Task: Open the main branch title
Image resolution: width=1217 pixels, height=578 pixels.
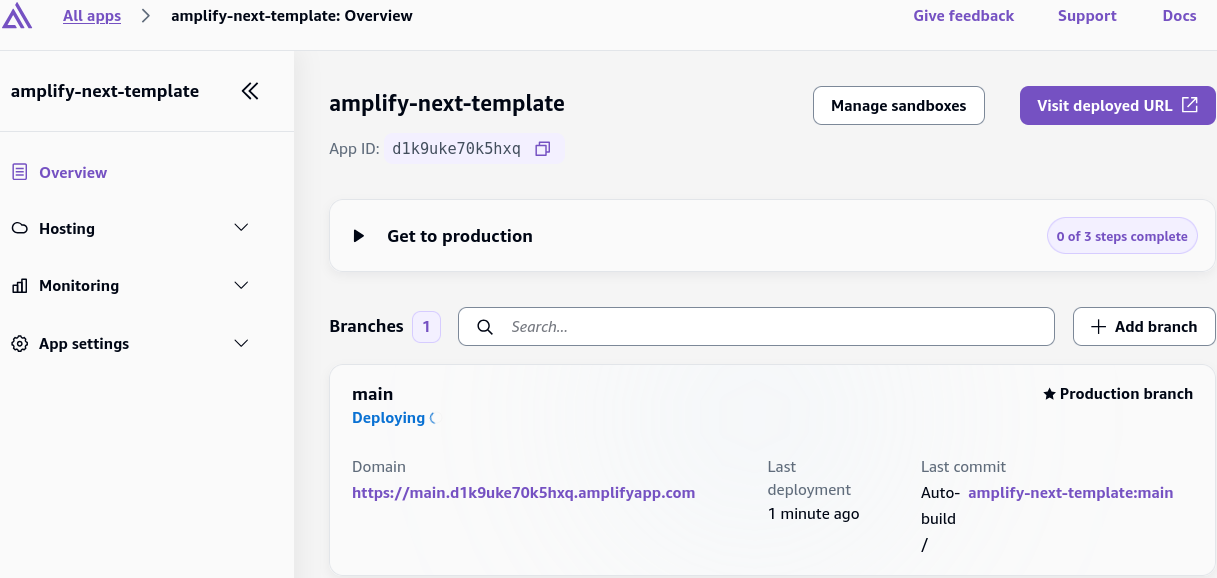Action: point(372,394)
